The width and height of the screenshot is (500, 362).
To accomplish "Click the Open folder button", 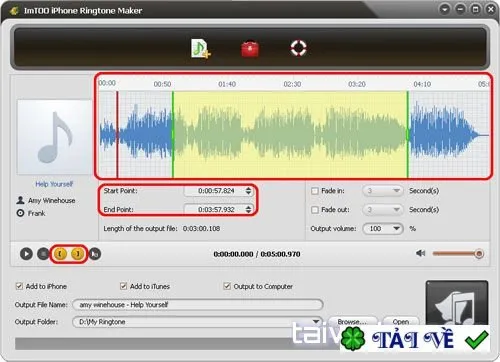I will (x=400, y=321).
